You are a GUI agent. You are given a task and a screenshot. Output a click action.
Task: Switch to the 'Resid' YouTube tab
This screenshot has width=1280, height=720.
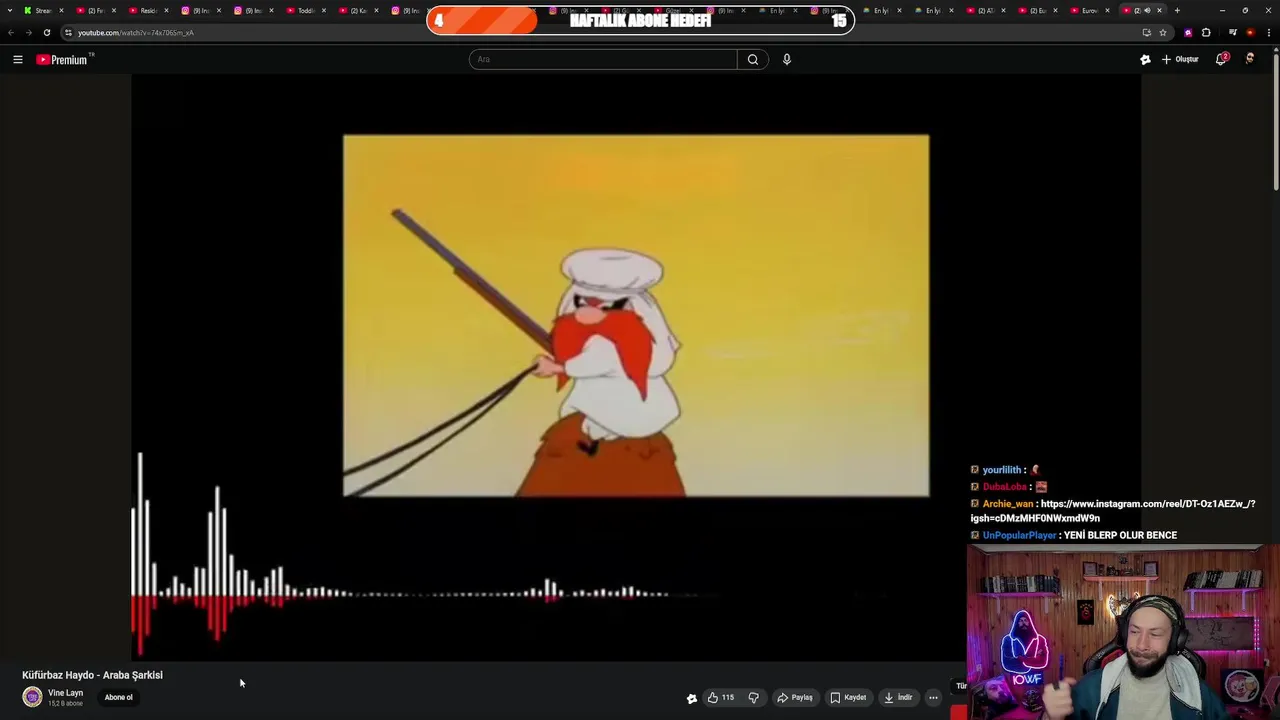click(x=146, y=10)
